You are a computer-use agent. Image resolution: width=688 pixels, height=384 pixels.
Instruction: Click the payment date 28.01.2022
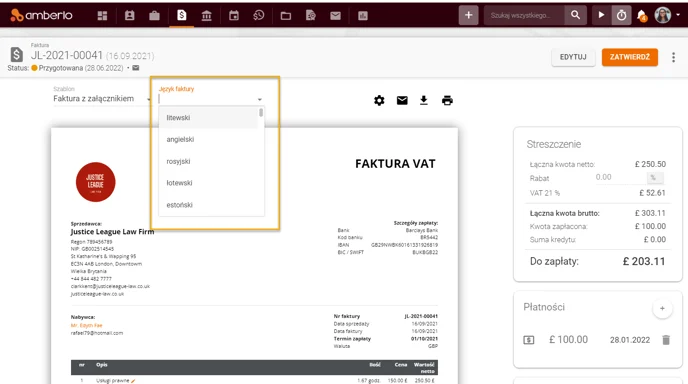[x=630, y=340]
